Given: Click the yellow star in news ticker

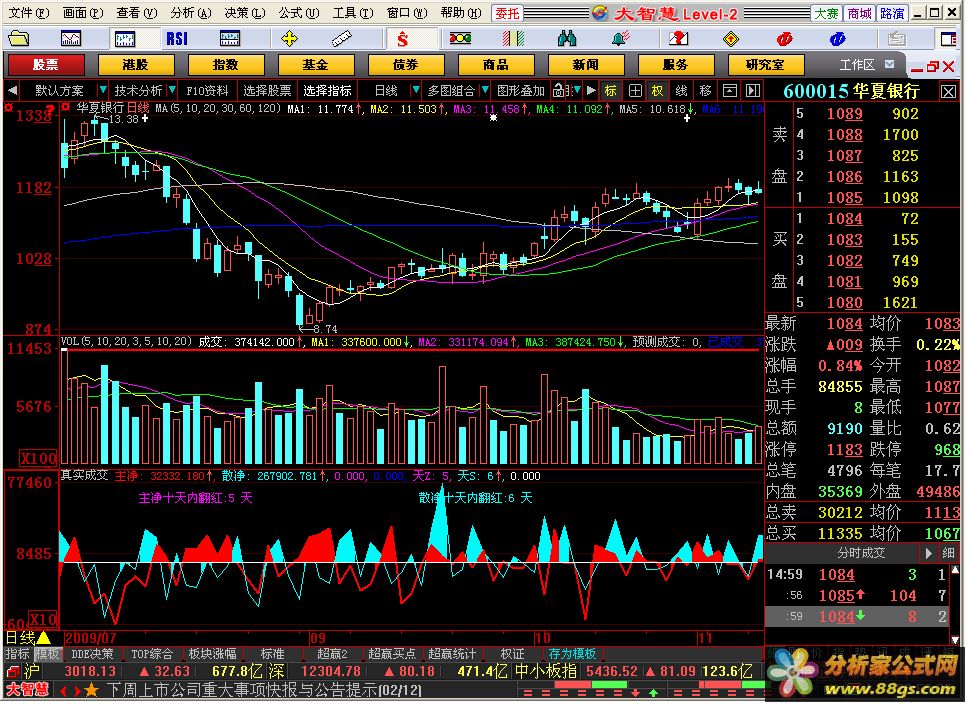Looking at the screenshot, I should (91, 690).
